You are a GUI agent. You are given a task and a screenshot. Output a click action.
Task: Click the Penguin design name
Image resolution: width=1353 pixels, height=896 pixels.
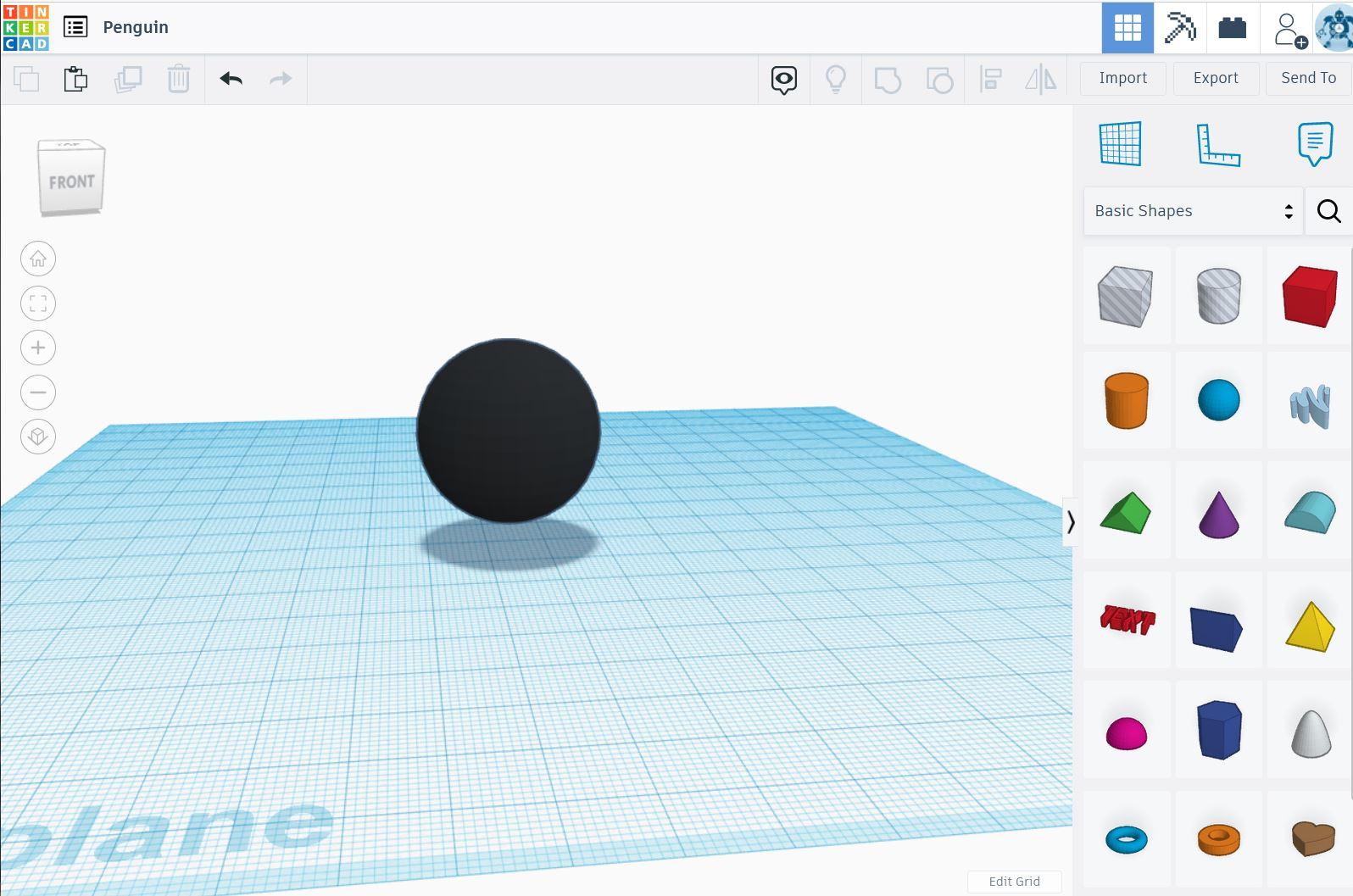(x=136, y=27)
